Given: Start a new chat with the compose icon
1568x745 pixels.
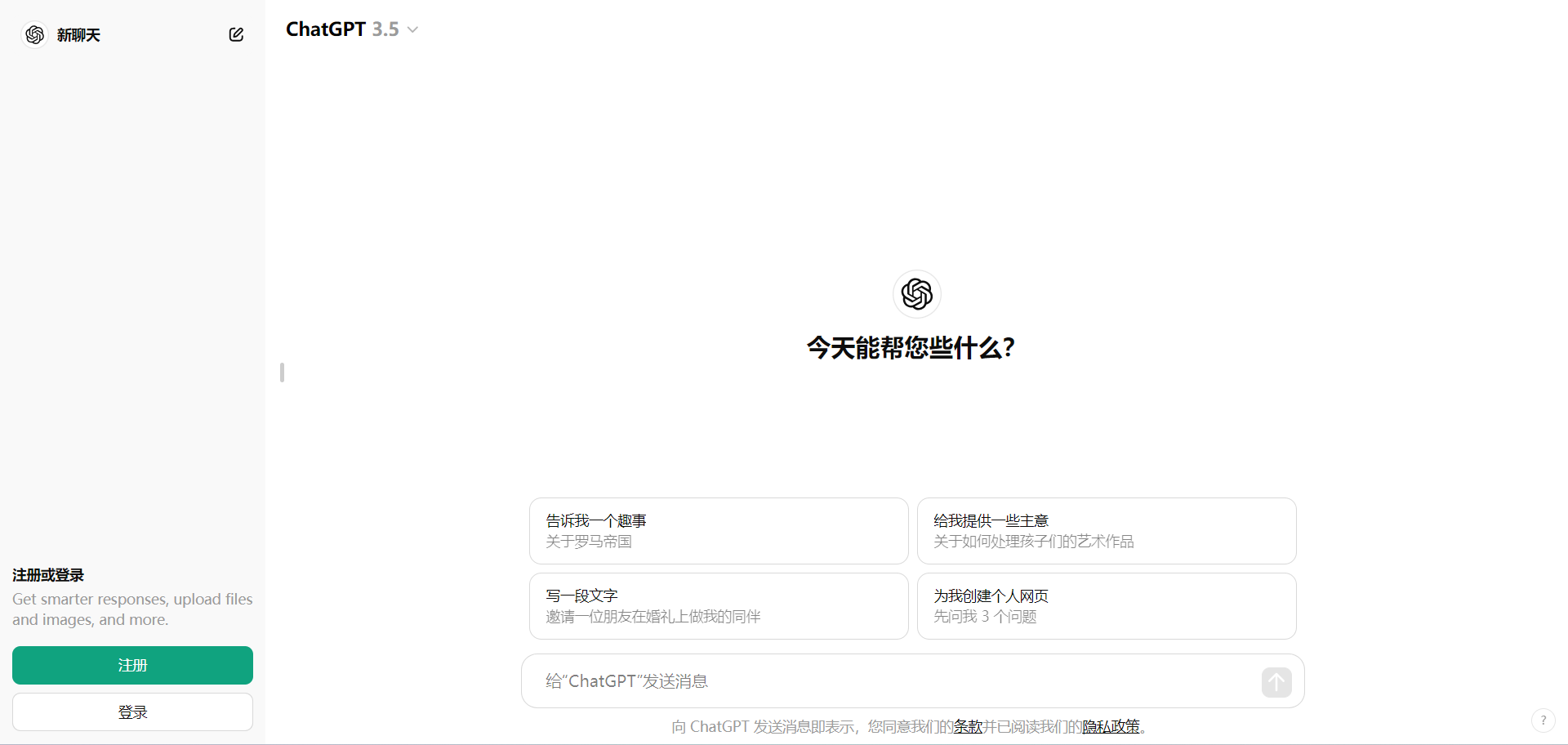Looking at the screenshot, I should click(x=236, y=34).
